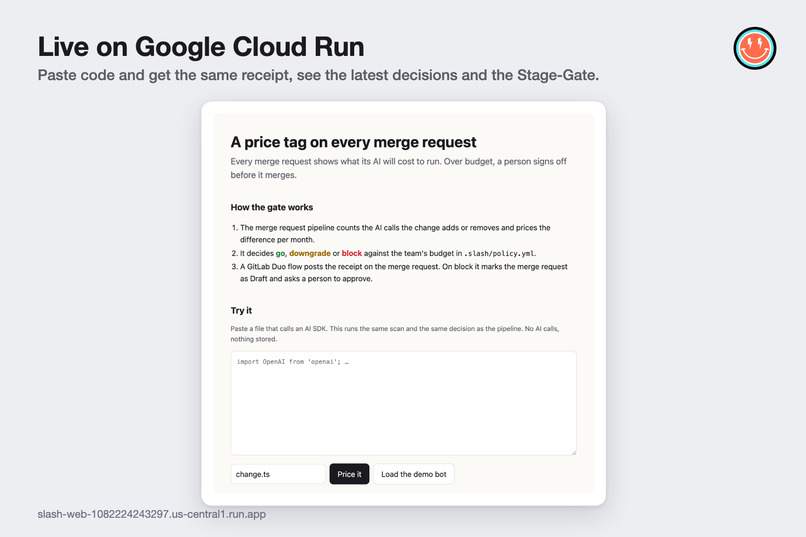Click the 'Every merge request shows' description
Screen dimensions: 806x537
tap(398, 168)
